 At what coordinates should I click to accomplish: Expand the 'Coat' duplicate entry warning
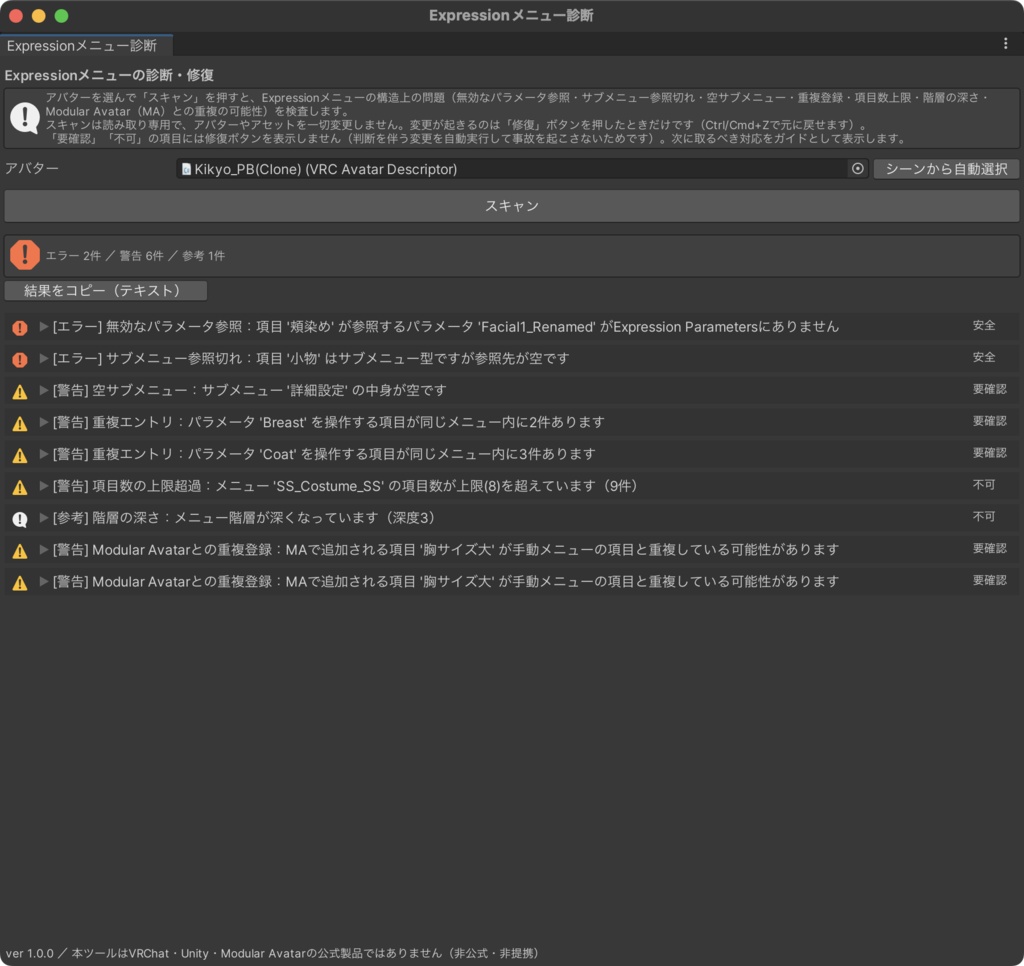pos(44,454)
